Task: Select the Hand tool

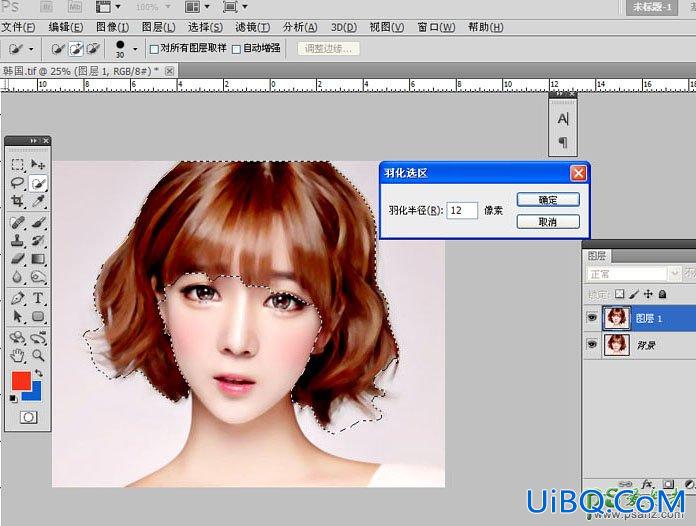Action: tap(17, 355)
